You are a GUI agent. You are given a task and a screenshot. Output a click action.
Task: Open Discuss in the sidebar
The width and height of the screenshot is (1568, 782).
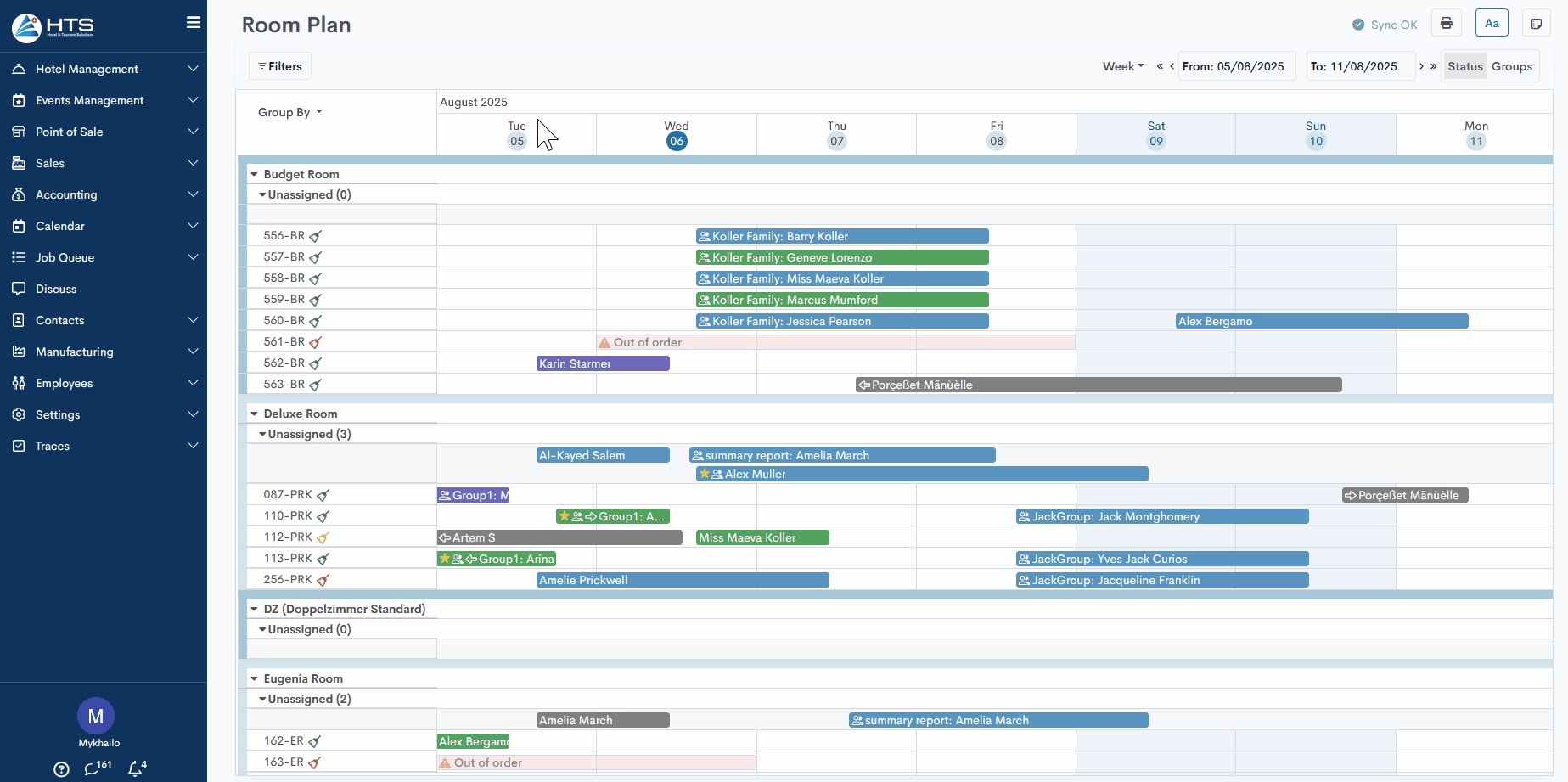pos(56,289)
